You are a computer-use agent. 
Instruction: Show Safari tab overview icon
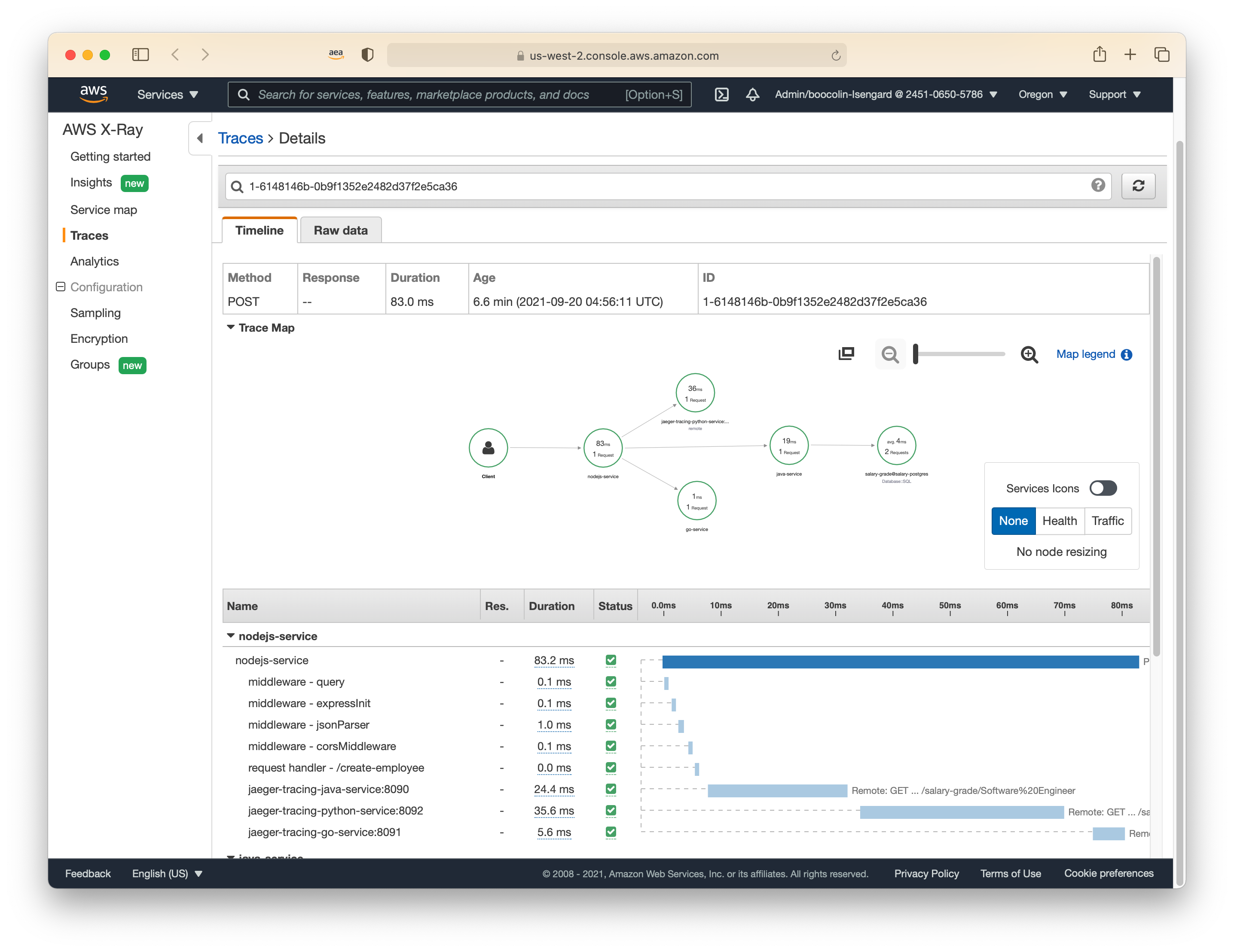click(x=1162, y=55)
